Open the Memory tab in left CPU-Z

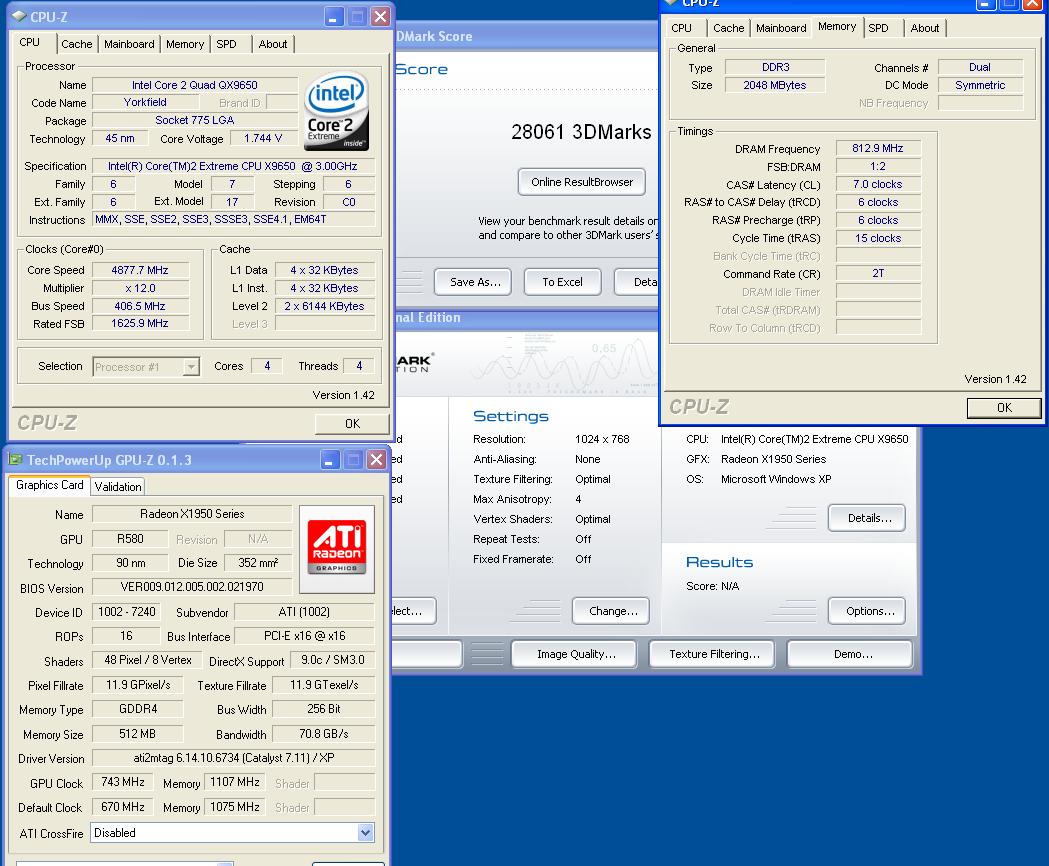185,44
